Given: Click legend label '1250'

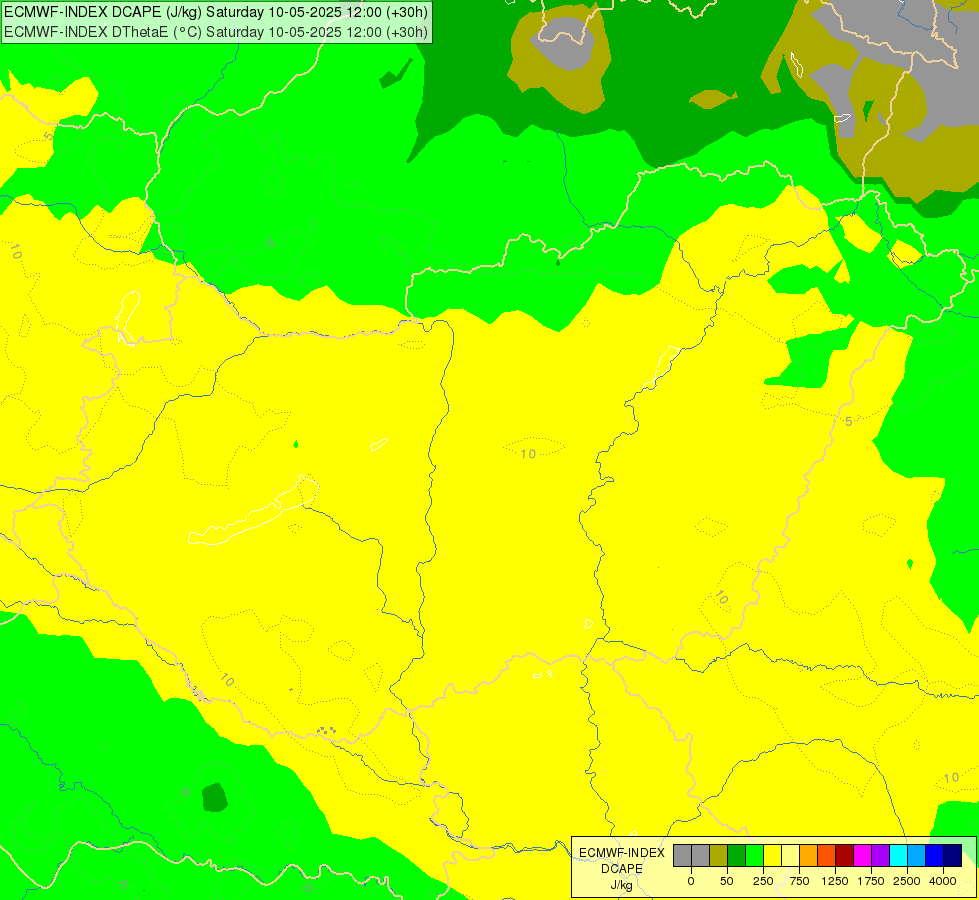Looking at the screenshot, I should click(x=835, y=881).
